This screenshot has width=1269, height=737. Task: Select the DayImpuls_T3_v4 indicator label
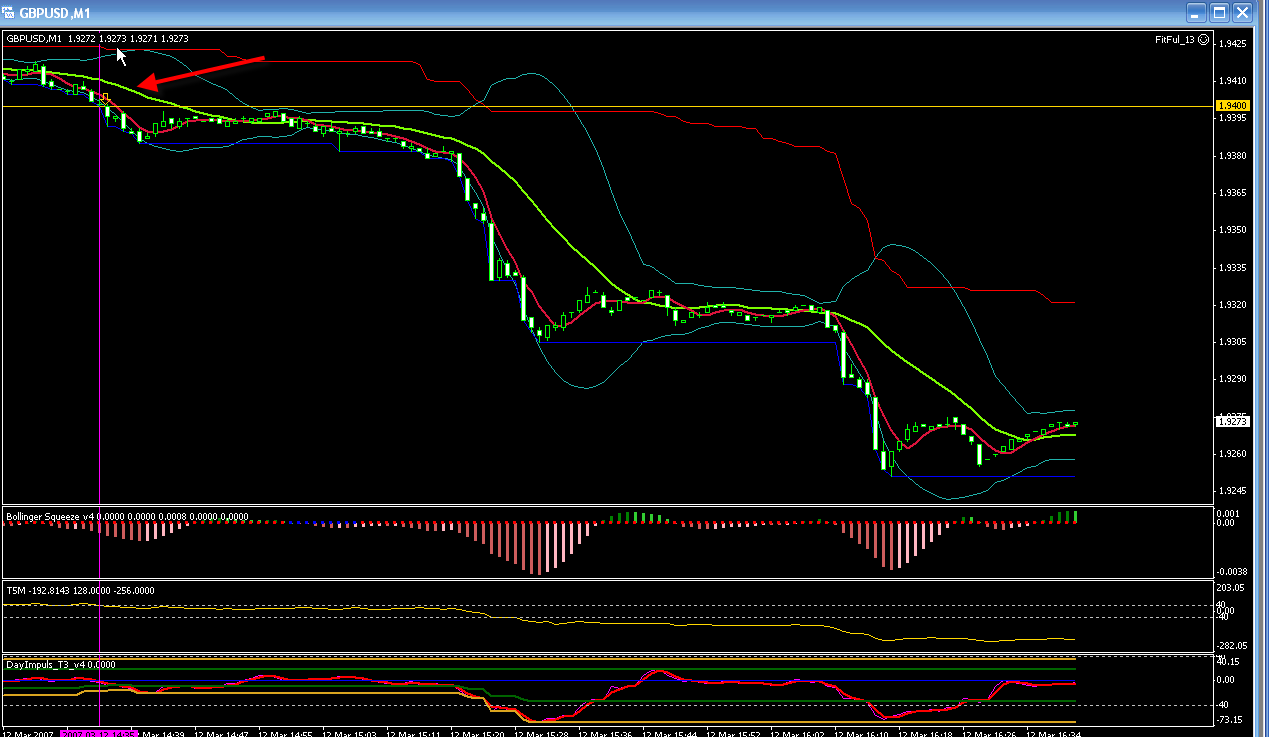tap(46, 664)
